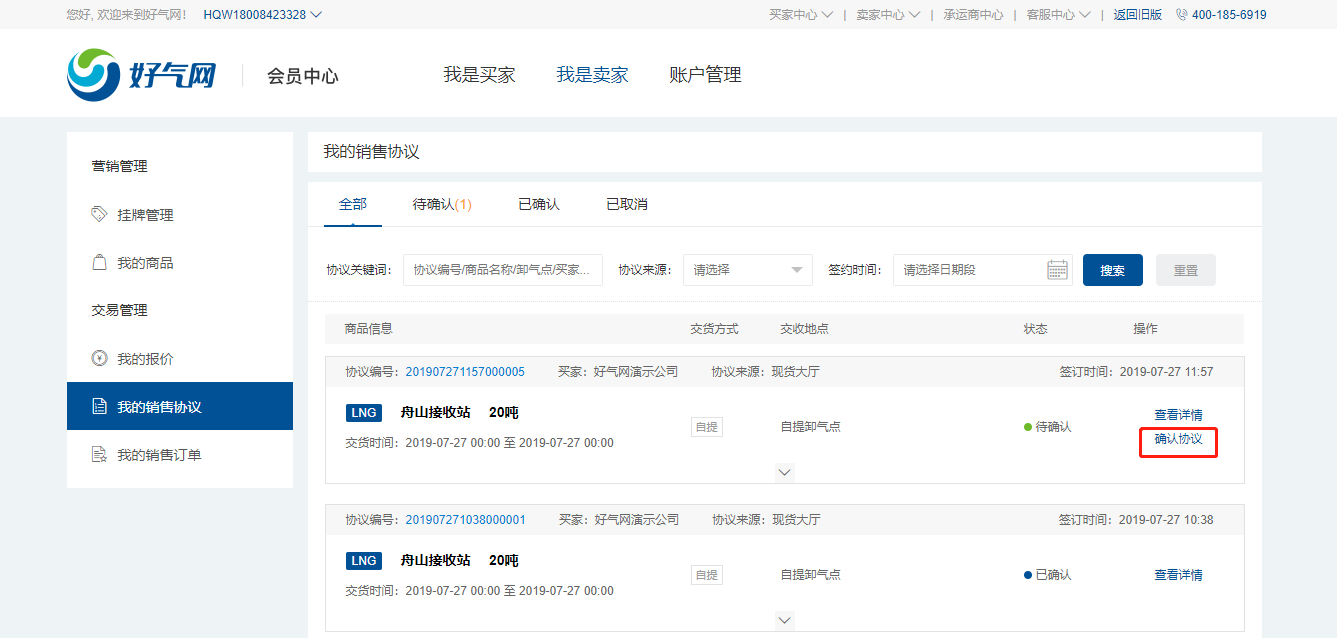Open agreement number 201907271038000001
The height and width of the screenshot is (638, 1337).
pos(465,520)
